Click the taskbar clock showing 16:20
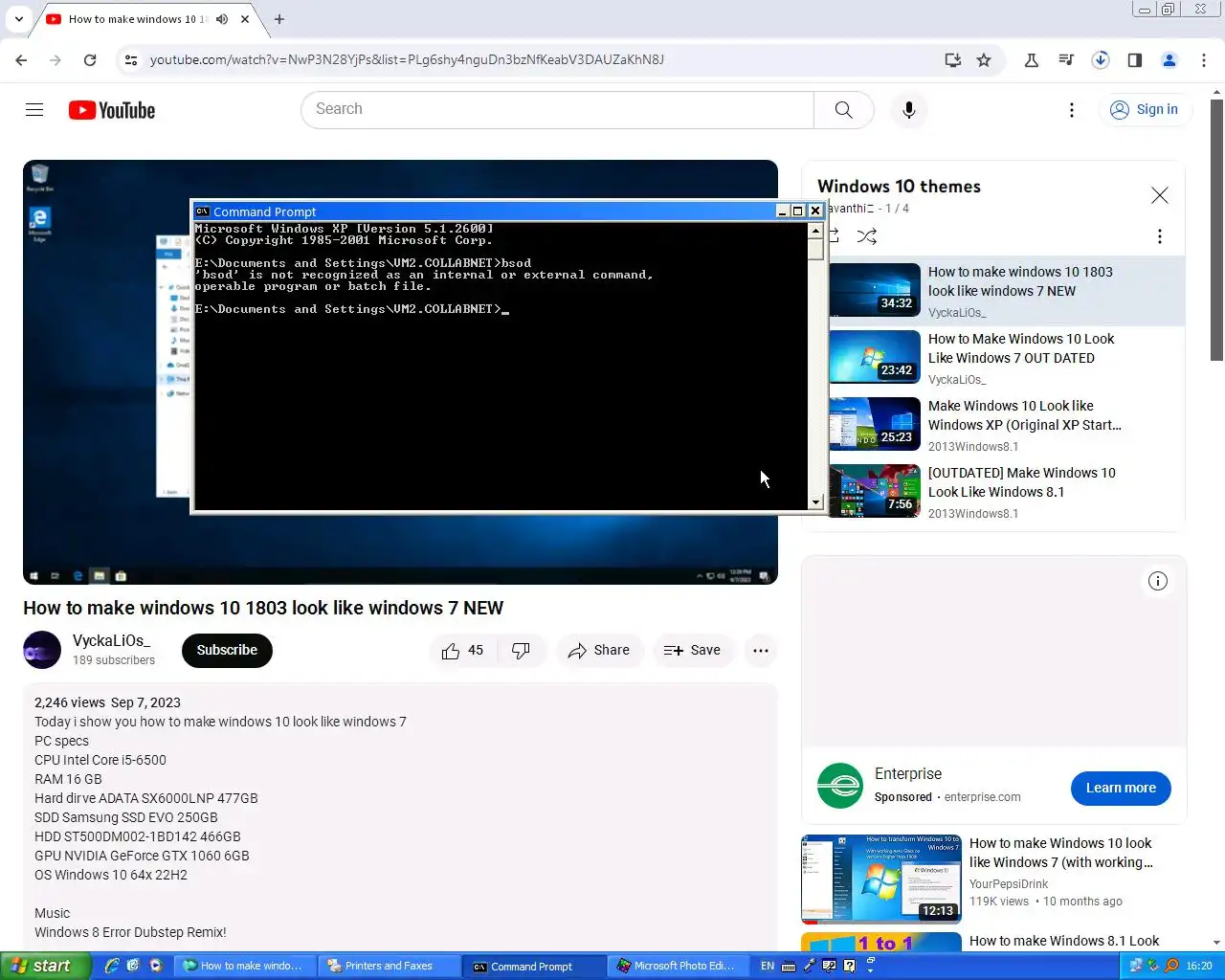This screenshot has height=980, width=1225. [1199, 966]
